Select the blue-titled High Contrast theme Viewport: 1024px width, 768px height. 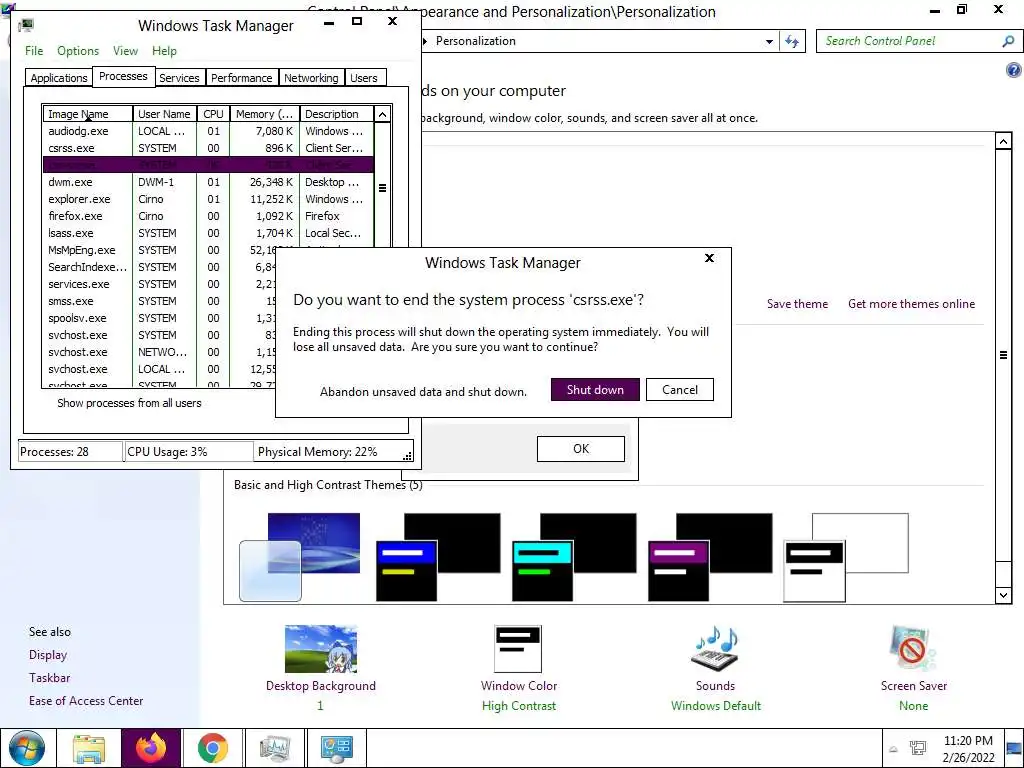(x=438, y=556)
